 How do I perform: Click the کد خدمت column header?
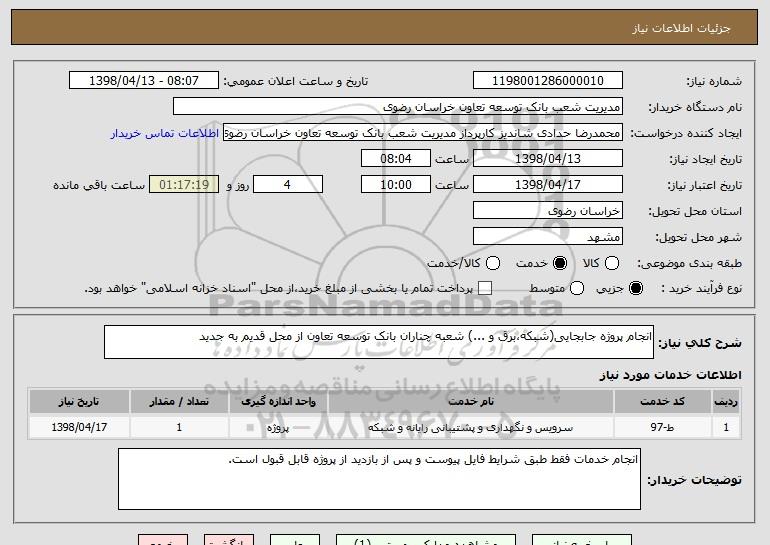click(662, 402)
